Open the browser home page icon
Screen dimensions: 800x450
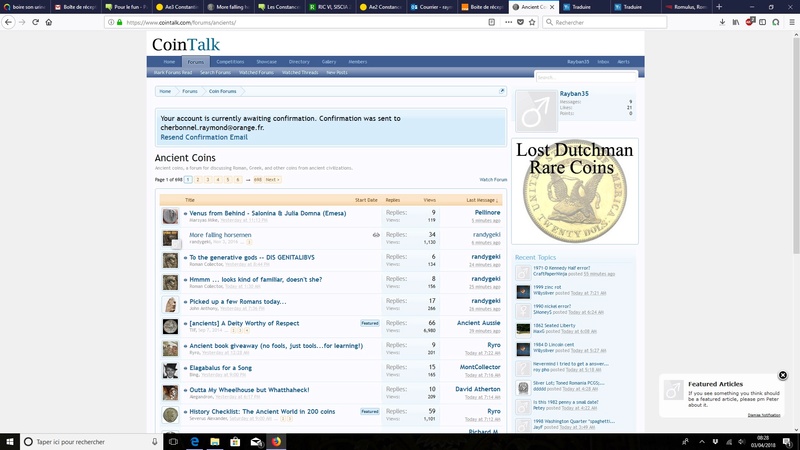pos(49,22)
